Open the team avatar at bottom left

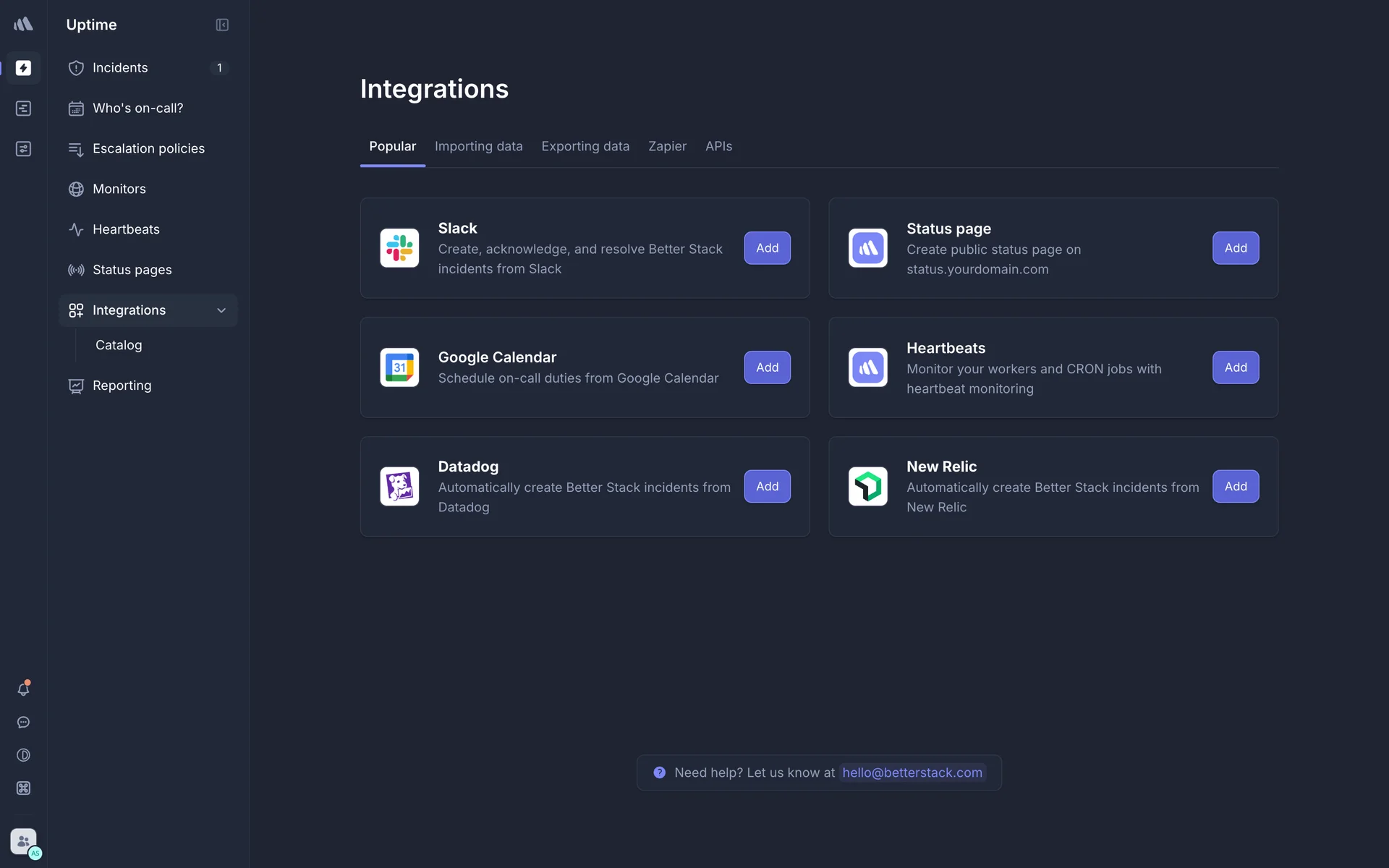[24, 842]
